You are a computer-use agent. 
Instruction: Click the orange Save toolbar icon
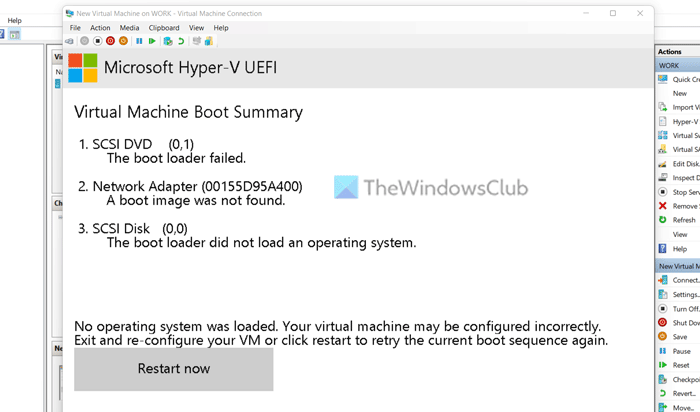[123, 41]
